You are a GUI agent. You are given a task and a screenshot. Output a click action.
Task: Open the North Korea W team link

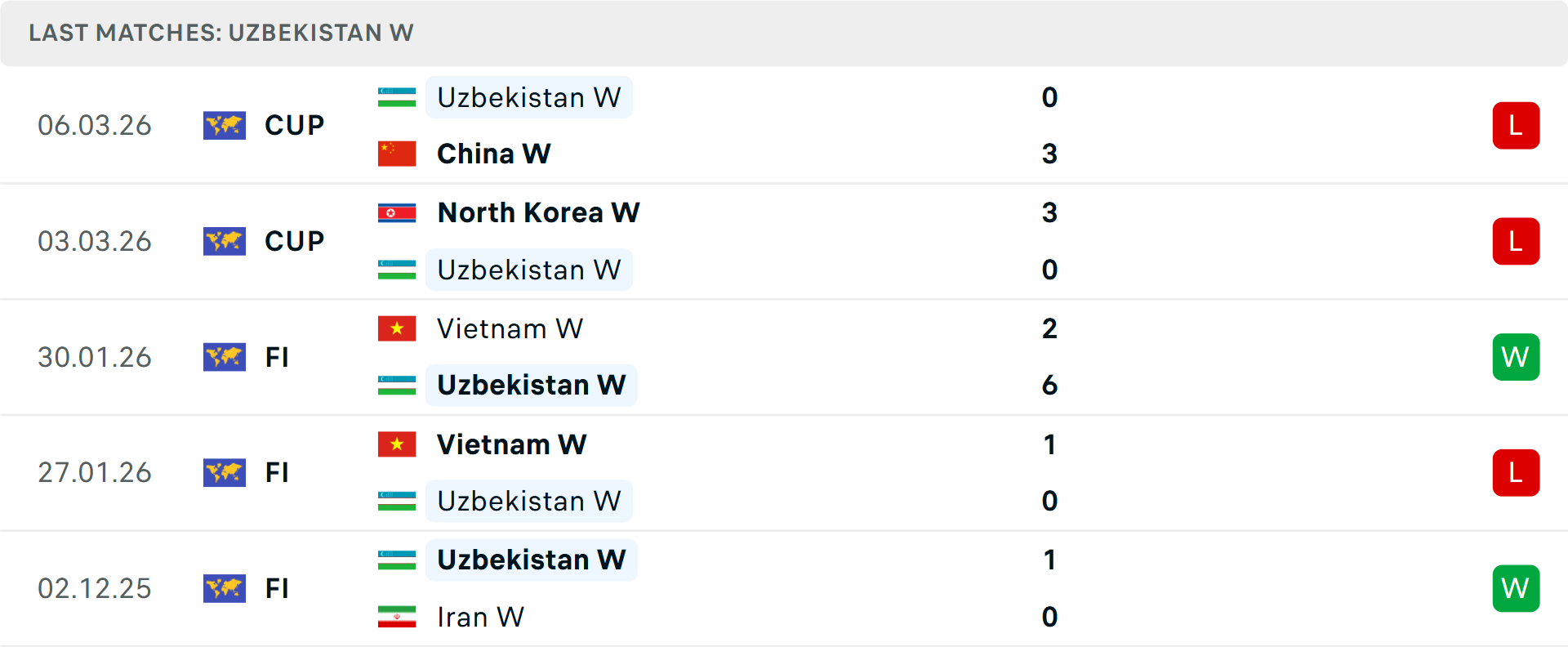click(x=538, y=213)
